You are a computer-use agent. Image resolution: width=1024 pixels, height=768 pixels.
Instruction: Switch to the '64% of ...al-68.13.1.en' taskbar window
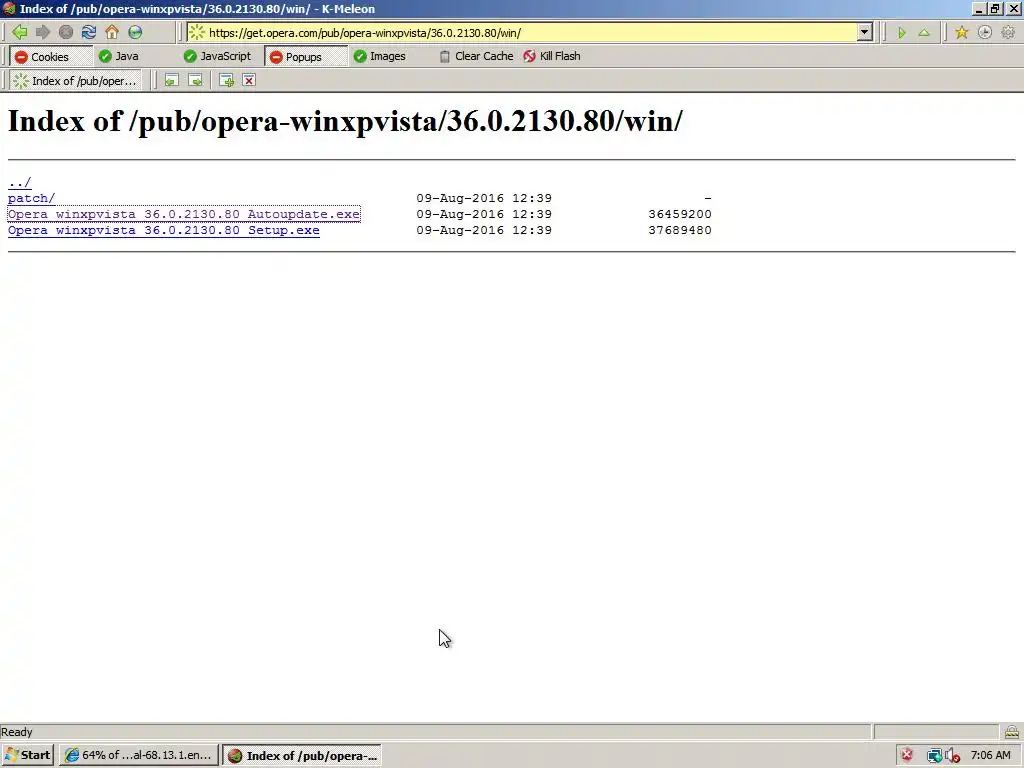coord(138,756)
